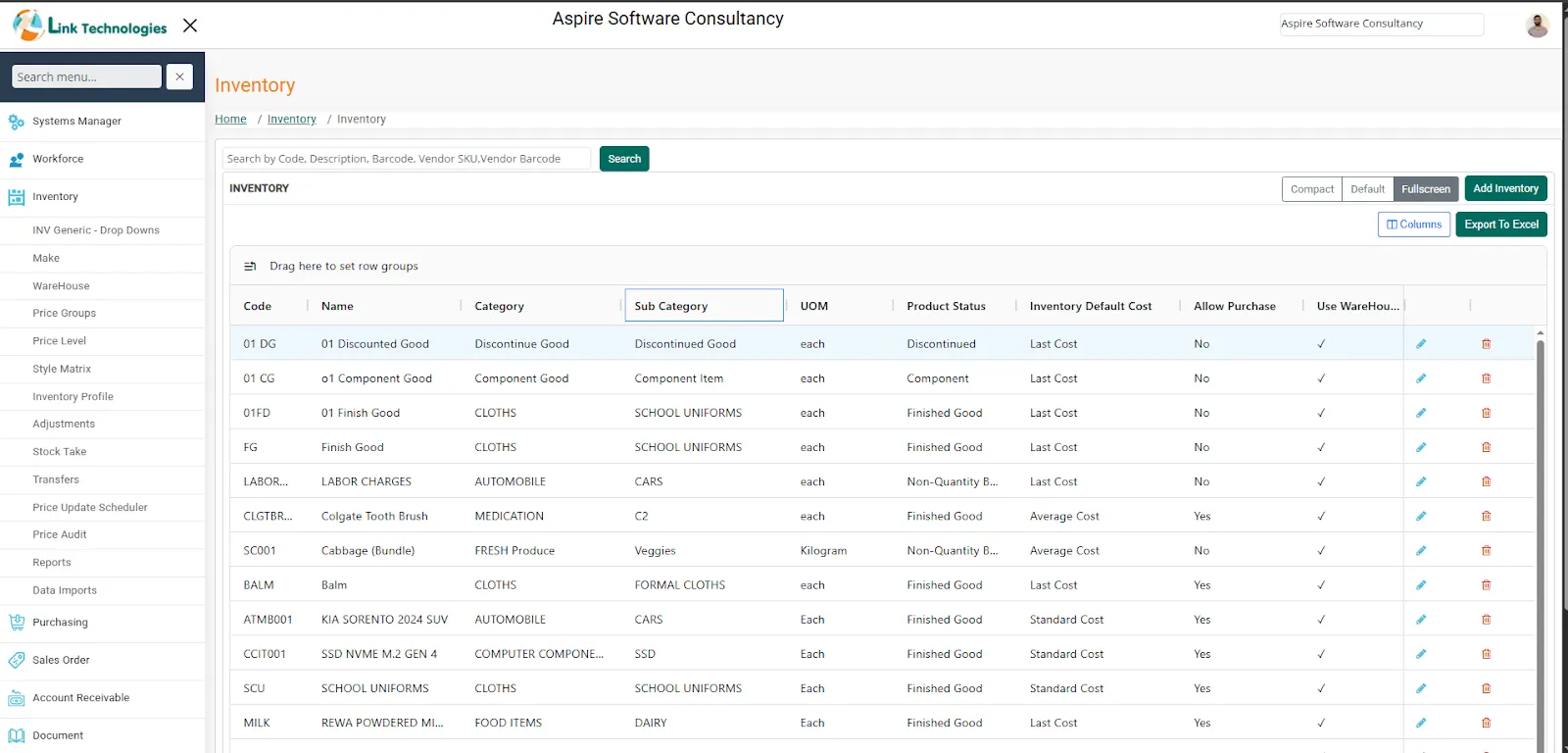Delete the 01 DG row trash icon
The image size is (1568, 753).
click(x=1486, y=344)
